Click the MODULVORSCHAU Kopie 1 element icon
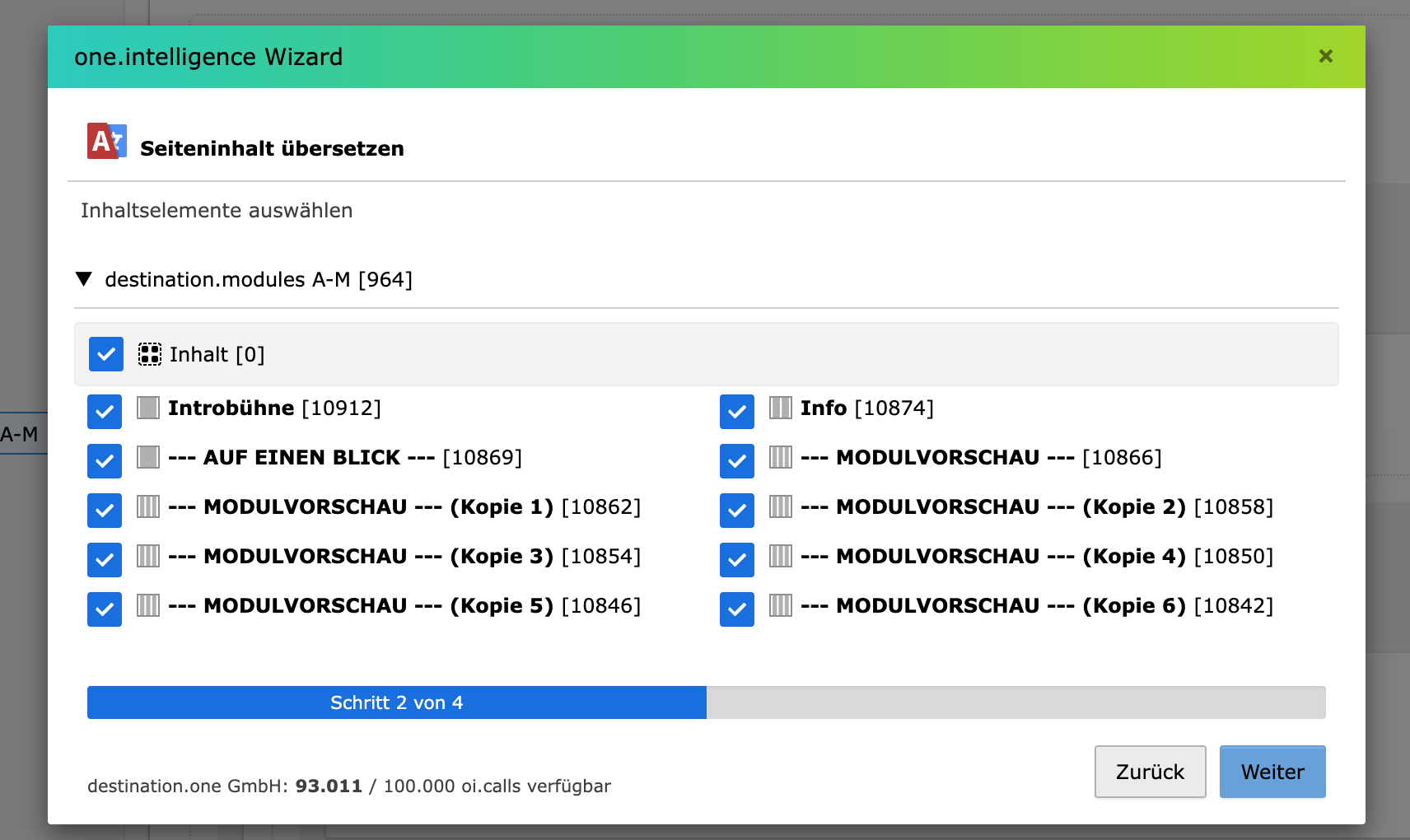The width and height of the screenshot is (1410, 840). 148,506
